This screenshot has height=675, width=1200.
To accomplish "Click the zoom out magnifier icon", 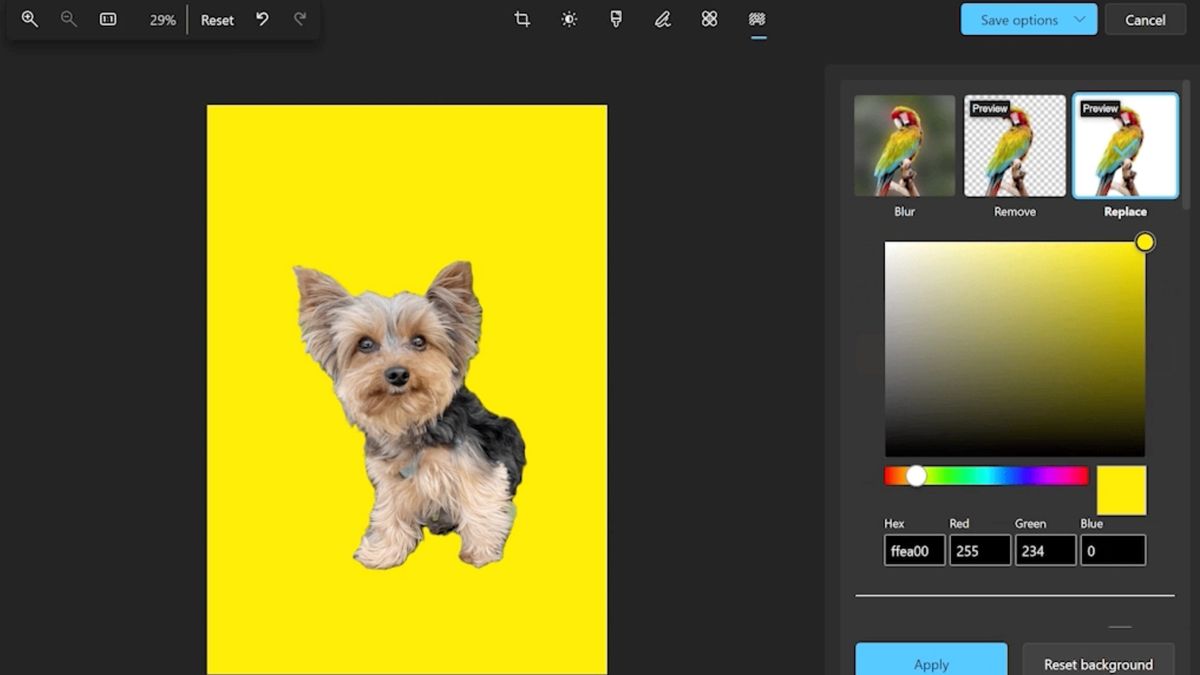I will click(69, 19).
